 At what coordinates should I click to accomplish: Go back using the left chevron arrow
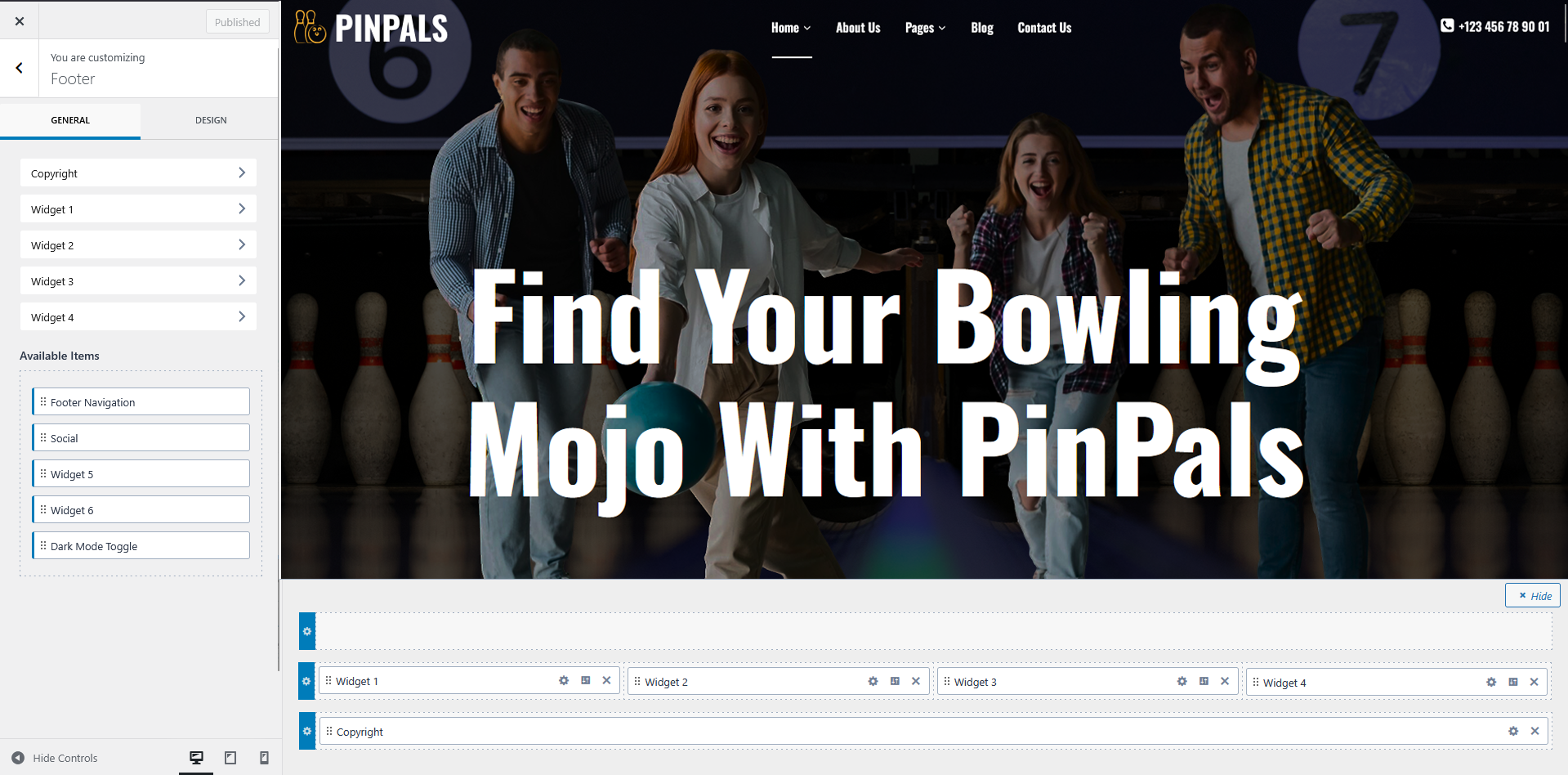point(20,68)
